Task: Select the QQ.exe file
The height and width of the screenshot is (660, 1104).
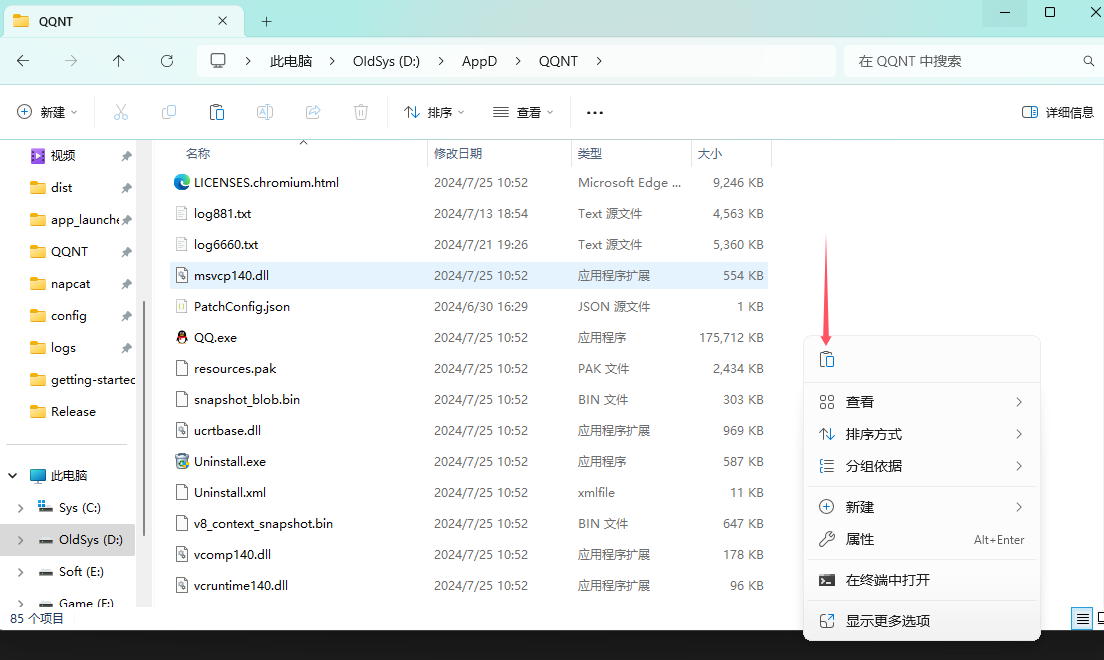Action: coord(215,338)
